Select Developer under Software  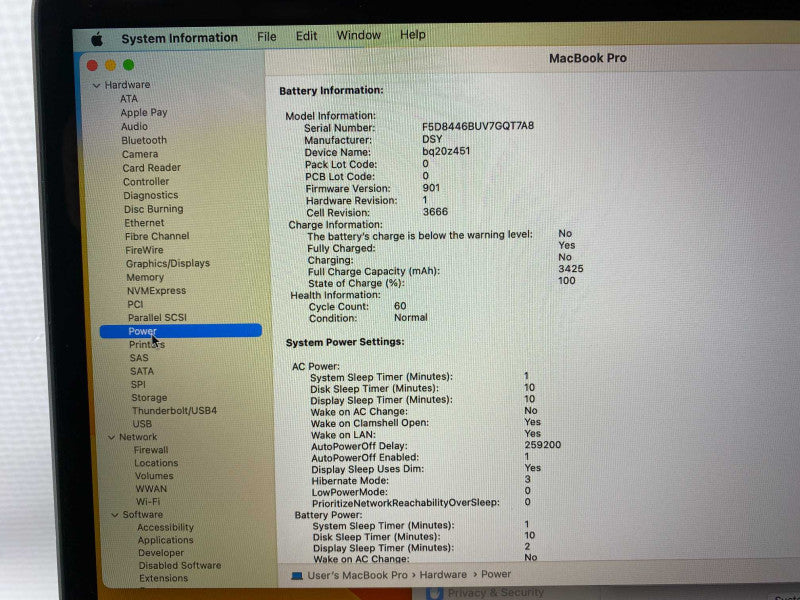click(x=161, y=553)
